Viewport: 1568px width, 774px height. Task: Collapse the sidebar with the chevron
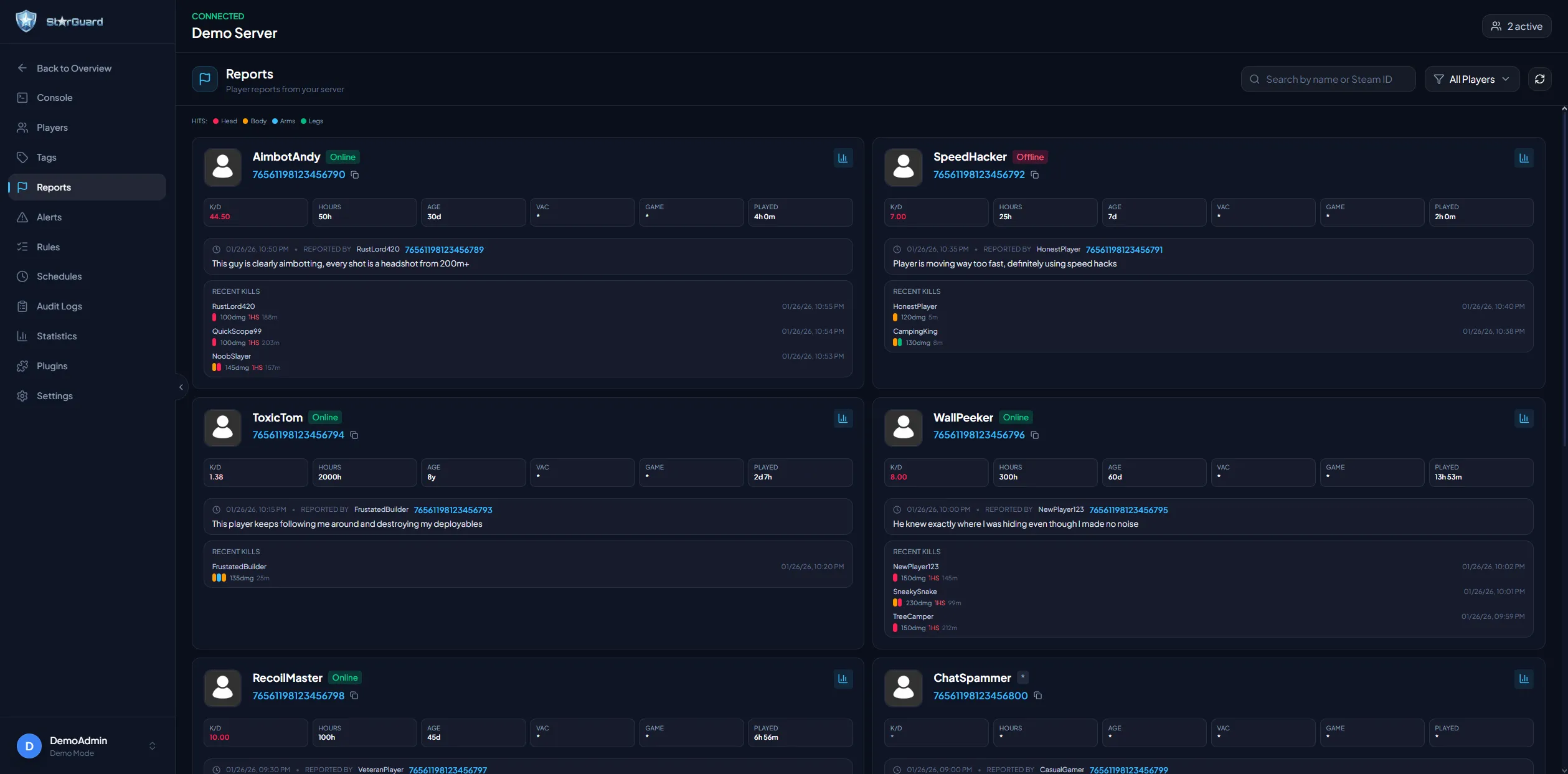click(x=181, y=387)
